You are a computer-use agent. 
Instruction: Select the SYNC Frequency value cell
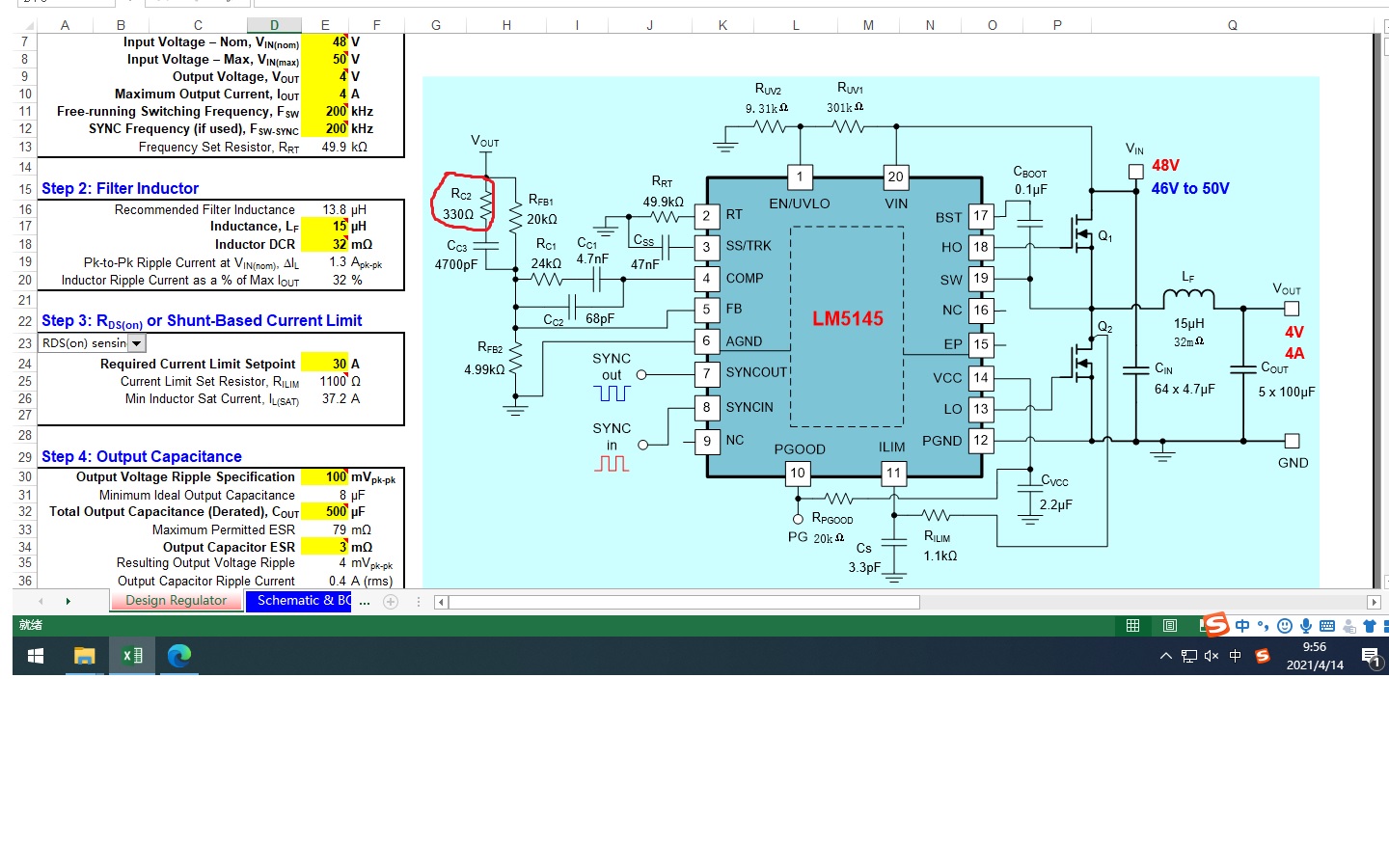[x=325, y=129]
